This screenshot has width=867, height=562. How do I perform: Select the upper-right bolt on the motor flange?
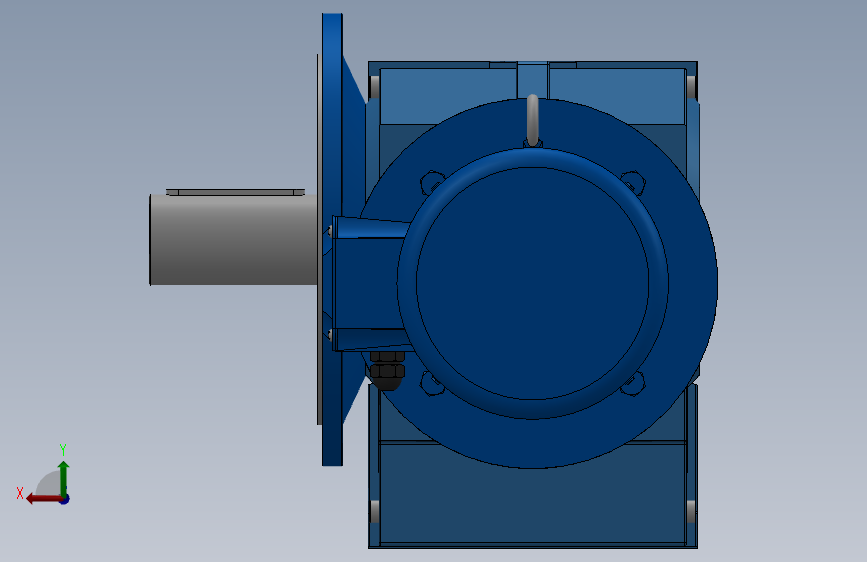tap(633, 183)
